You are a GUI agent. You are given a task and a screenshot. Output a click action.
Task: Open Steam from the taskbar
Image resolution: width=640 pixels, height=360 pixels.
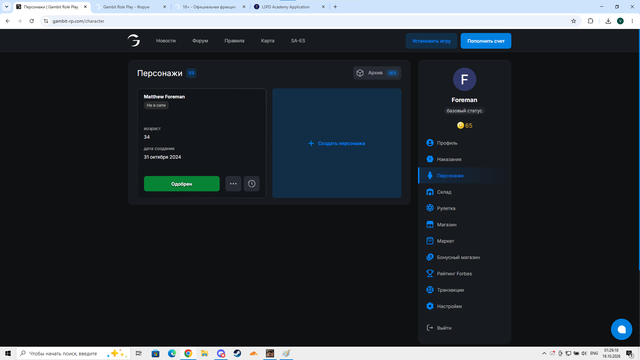[237, 353]
